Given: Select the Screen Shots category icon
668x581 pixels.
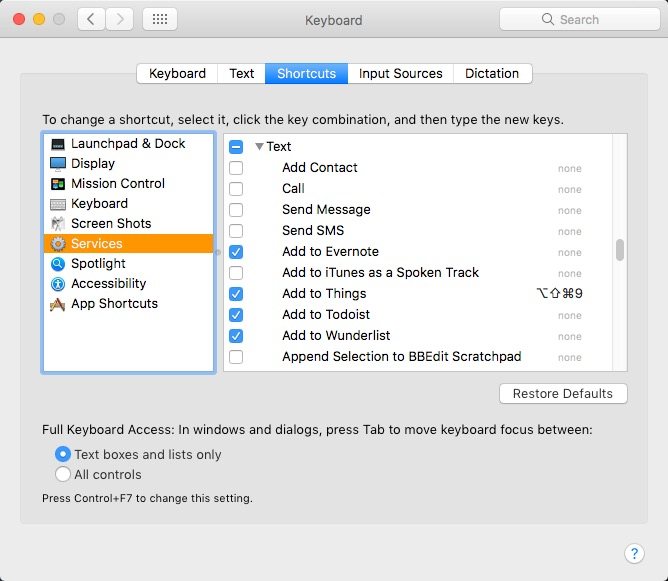Looking at the screenshot, I should coord(58,224).
